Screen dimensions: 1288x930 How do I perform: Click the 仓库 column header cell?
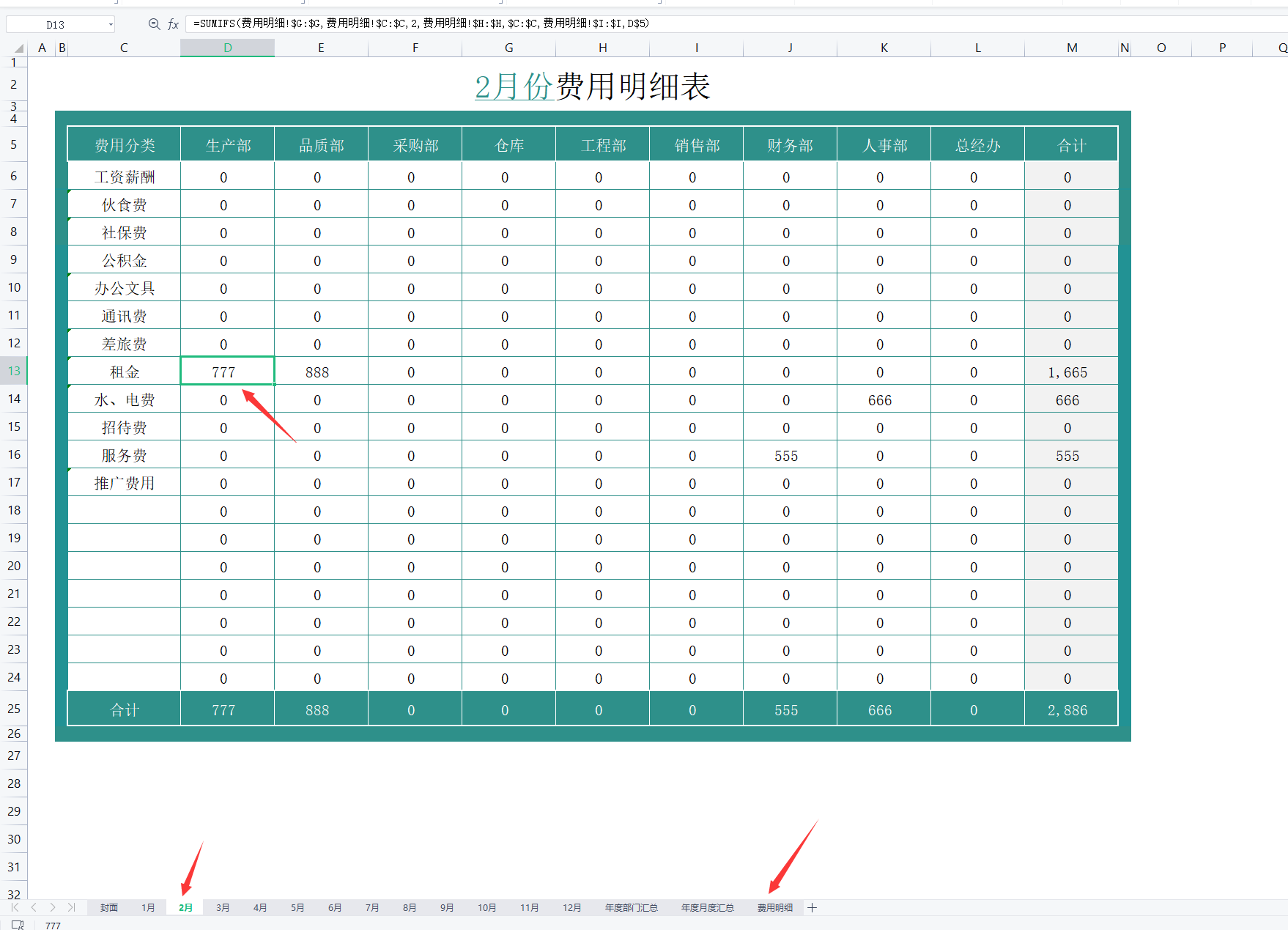(x=509, y=145)
